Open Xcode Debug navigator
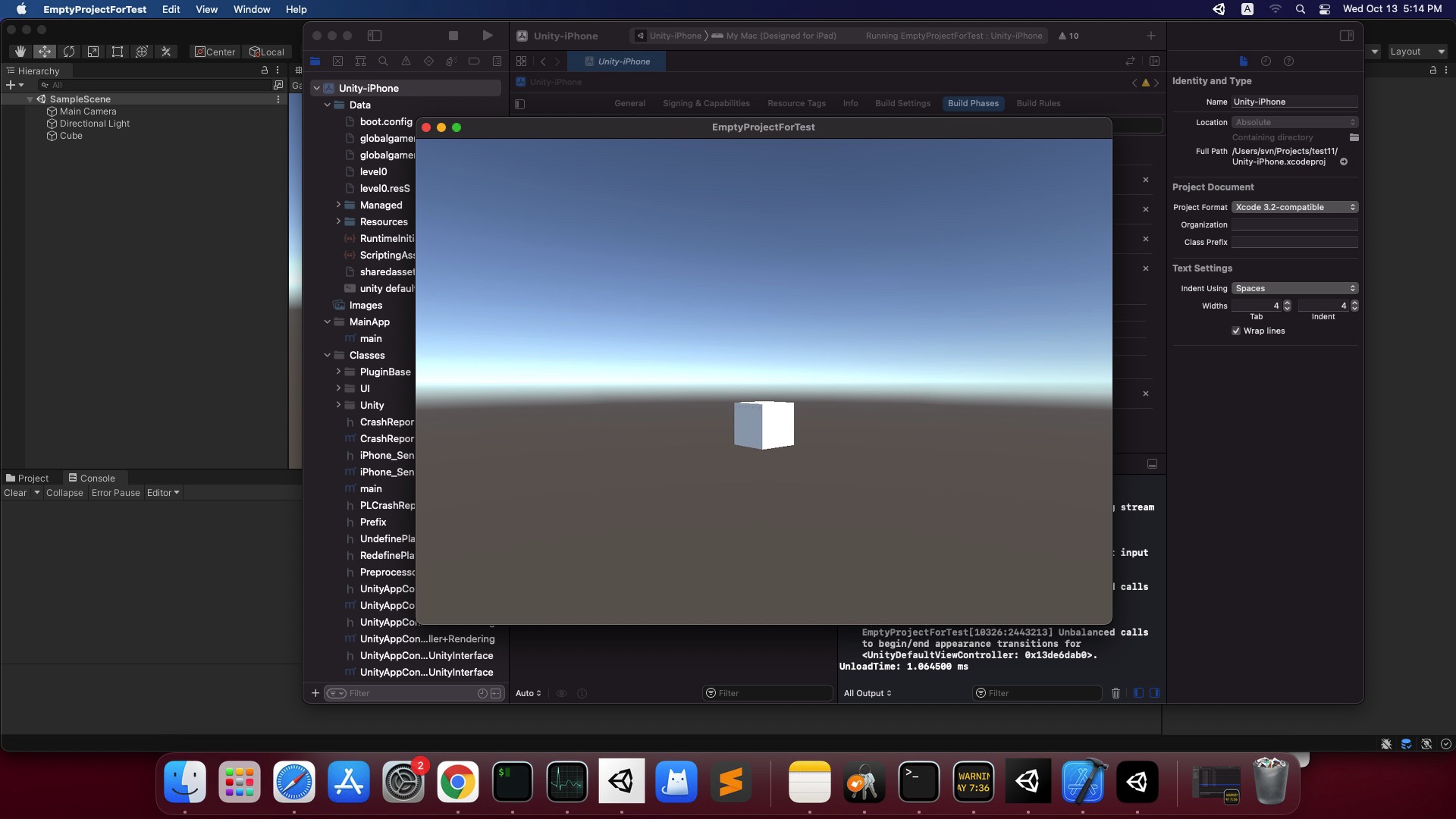Viewport: 1456px width, 819px height. (451, 61)
